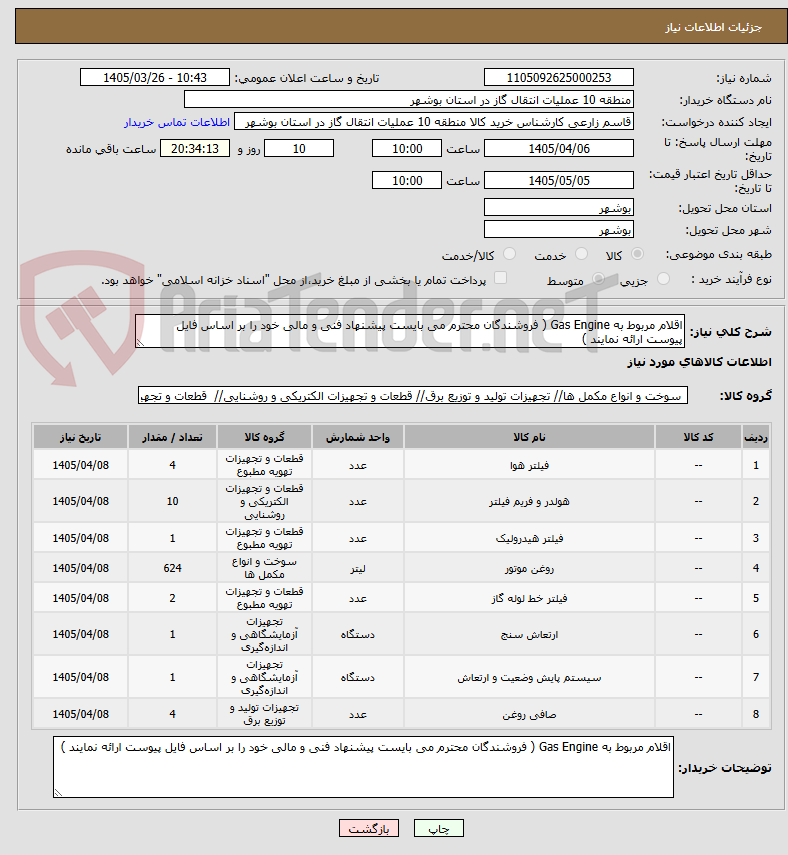
Task: Click the کد کالا column header
Action: click(x=698, y=437)
